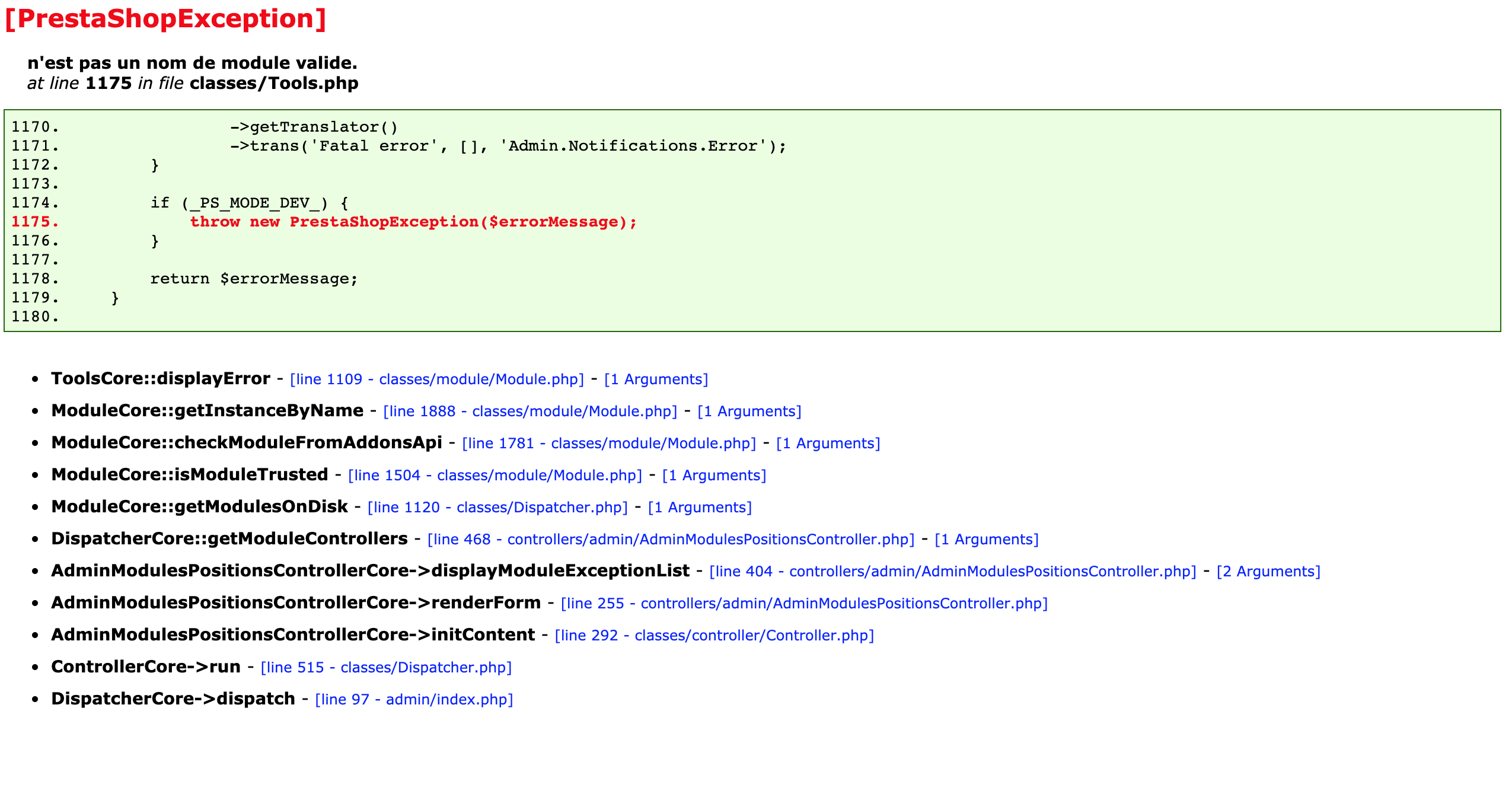Screen dimensions: 1512x810
Task: Open line 1888 link for getInstanceByName
Action: point(531,411)
